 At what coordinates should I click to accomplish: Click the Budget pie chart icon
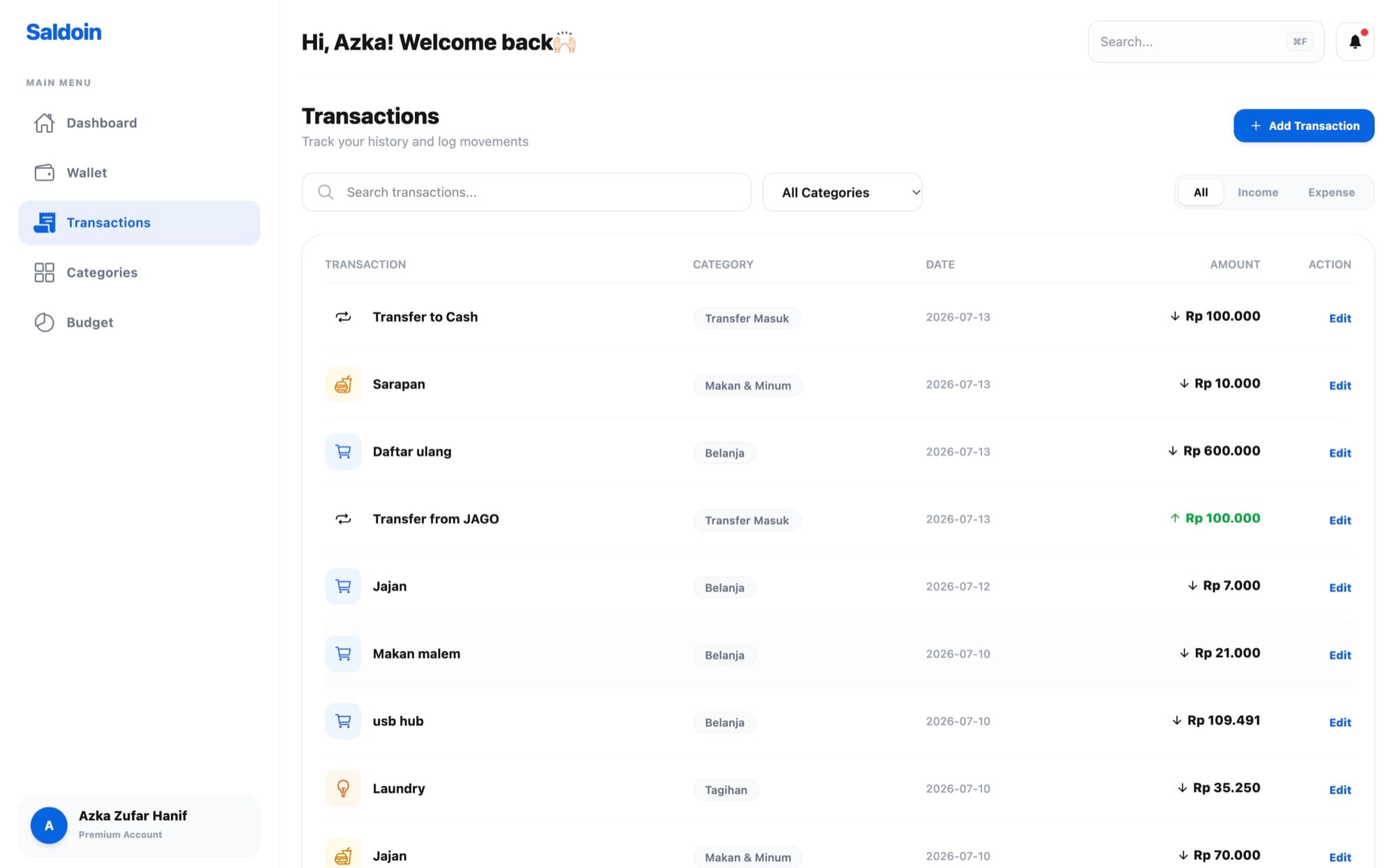[x=44, y=322]
